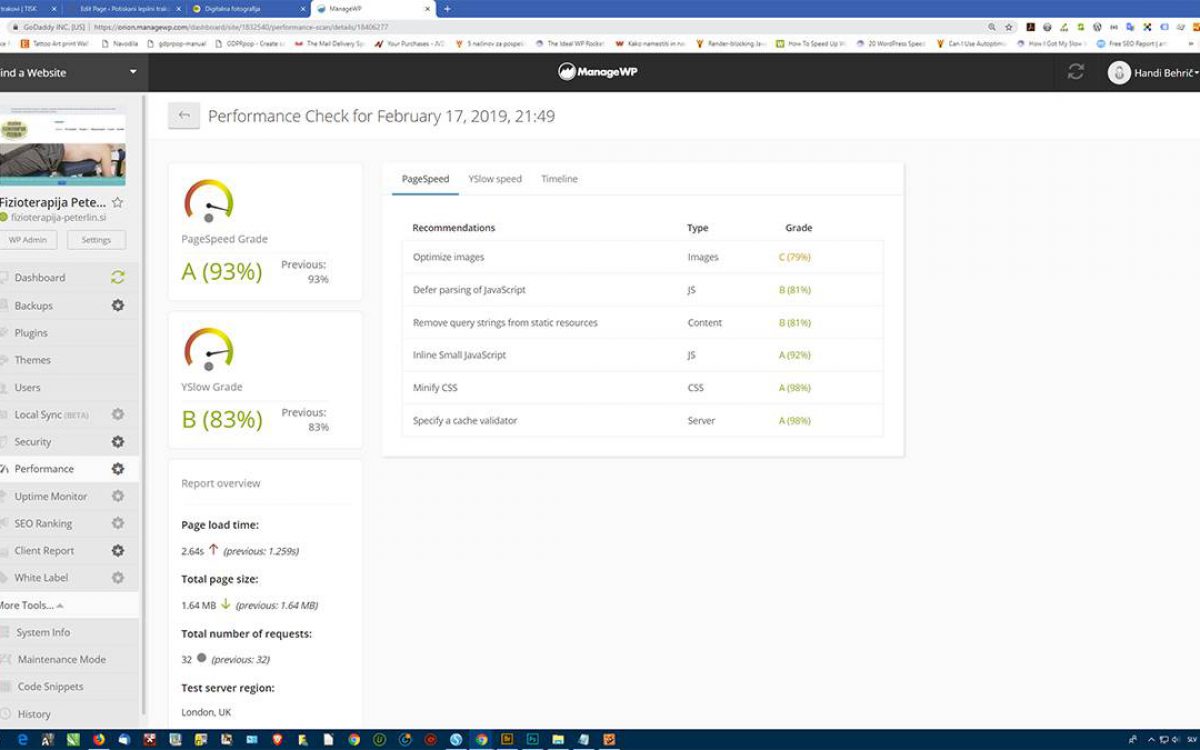Click the site Settings button
Image resolution: width=1200 pixels, height=750 pixels.
[96, 240]
